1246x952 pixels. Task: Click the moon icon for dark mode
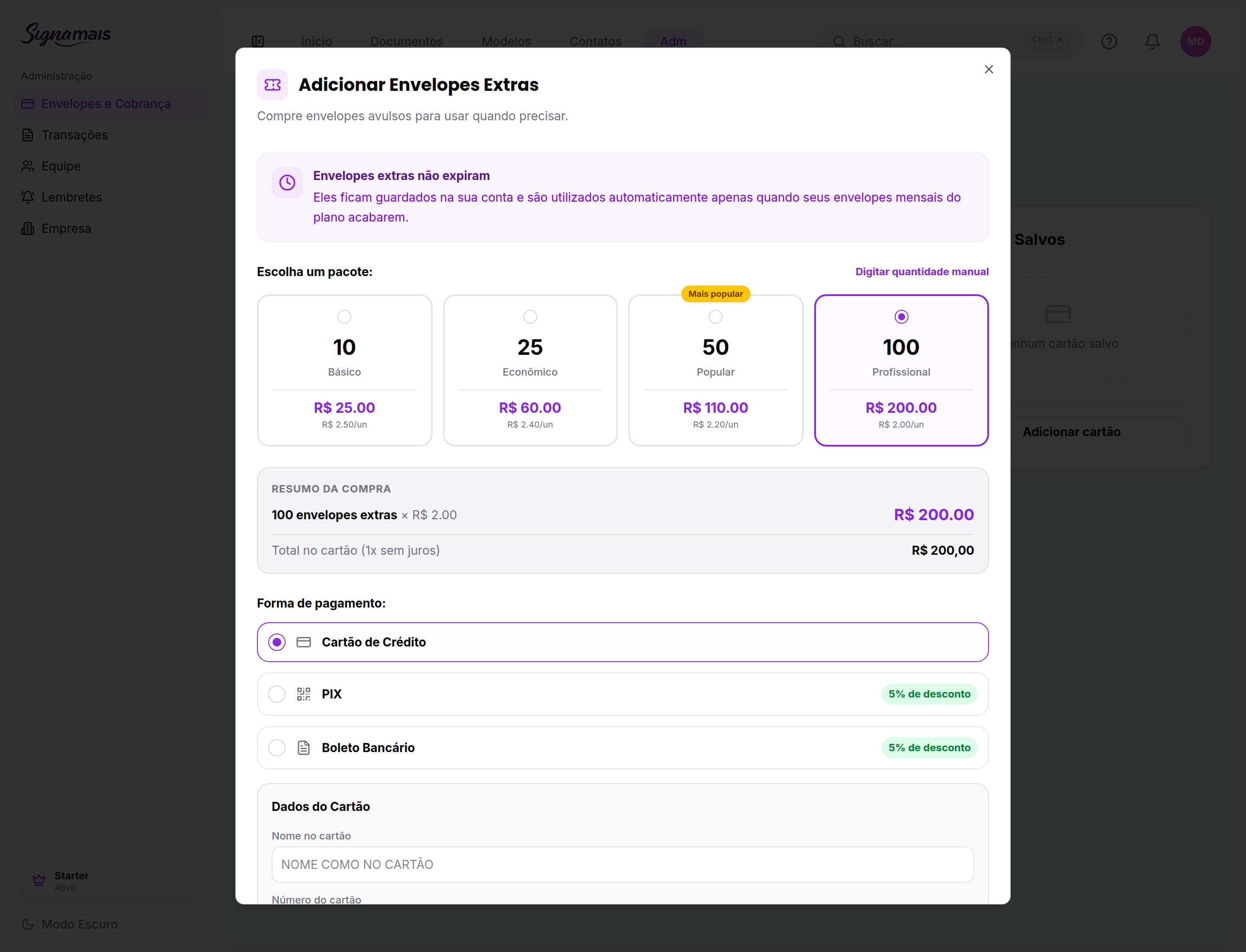click(28, 924)
